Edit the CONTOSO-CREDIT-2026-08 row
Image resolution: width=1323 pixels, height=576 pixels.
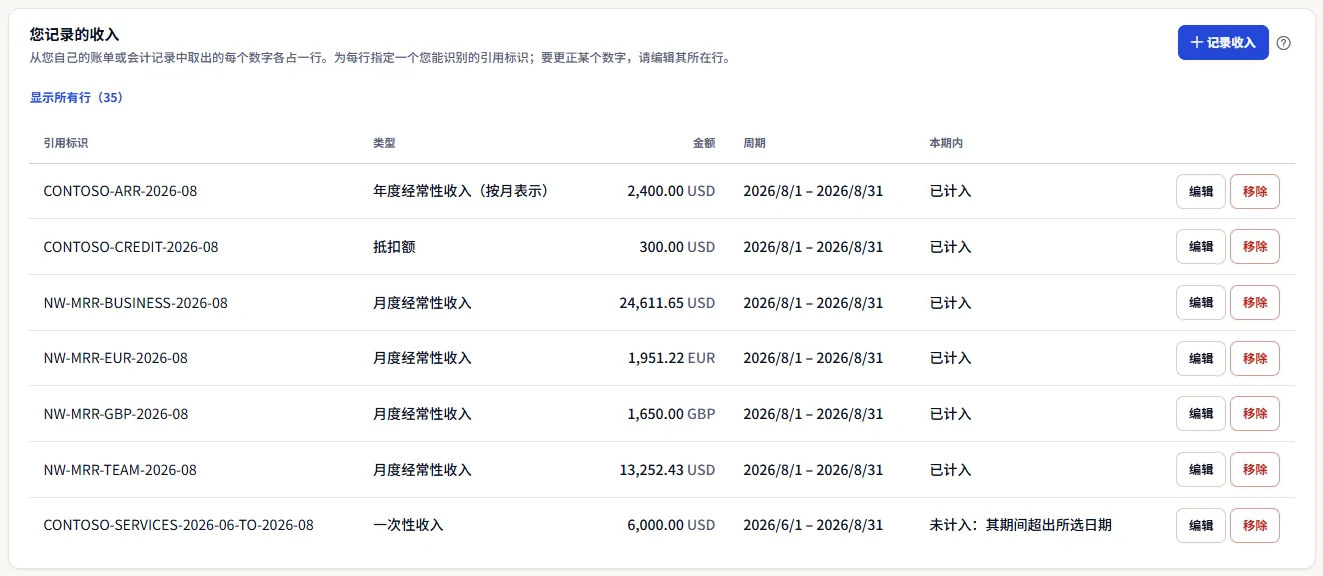(x=1201, y=247)
